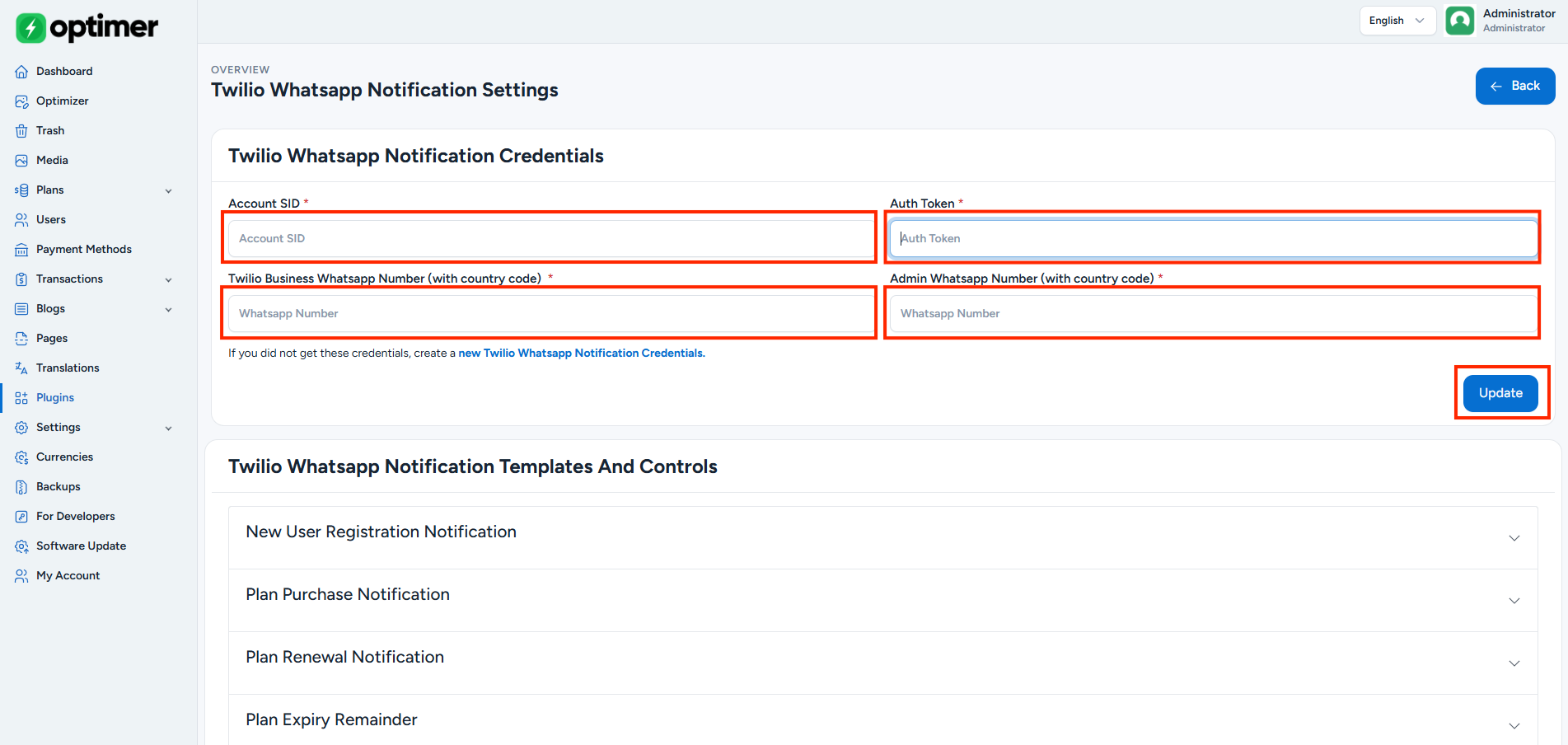Image resolution: width=1568 pixels, height=745 pixels.
Task: Expand Plan Renewal Notification chevron
Action: click(1514, 663)
